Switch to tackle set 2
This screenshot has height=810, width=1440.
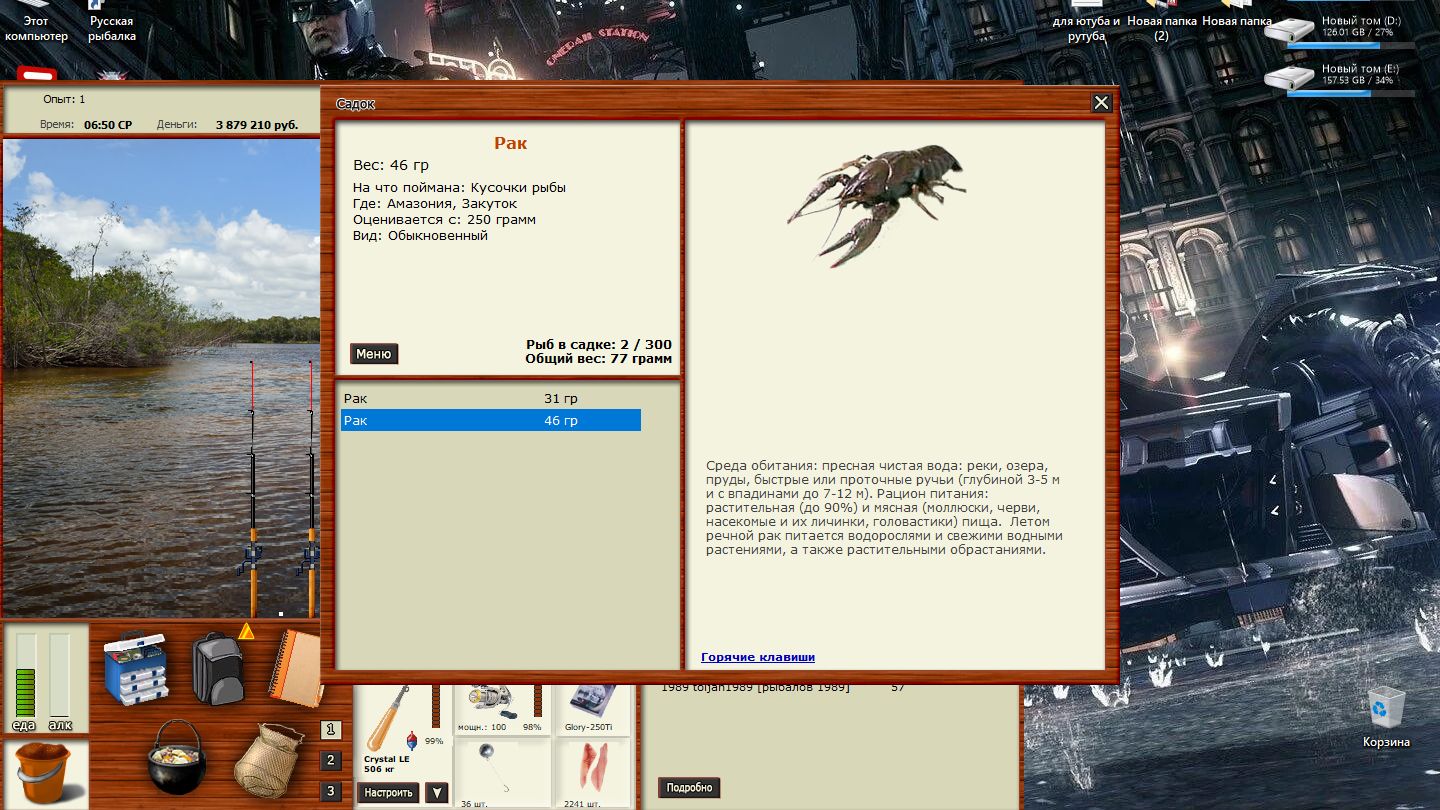coord(332,761)
